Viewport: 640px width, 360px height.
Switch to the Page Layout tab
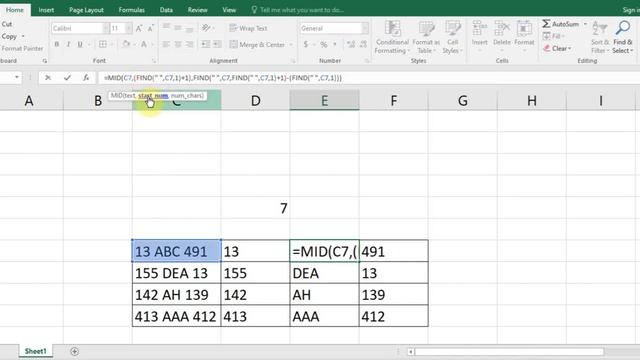click(x=86, y=10)
